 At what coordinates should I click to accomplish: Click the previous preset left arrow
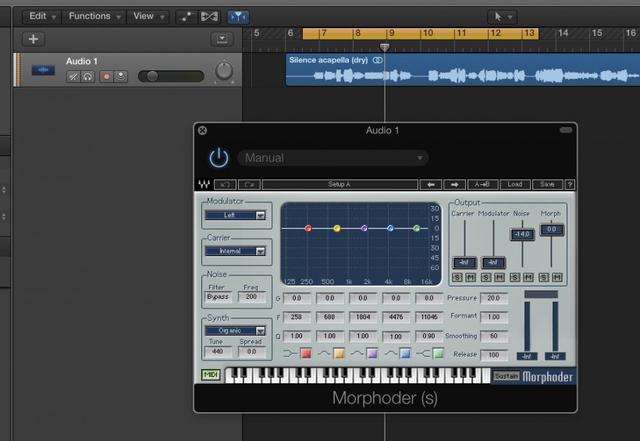(431, 185)
